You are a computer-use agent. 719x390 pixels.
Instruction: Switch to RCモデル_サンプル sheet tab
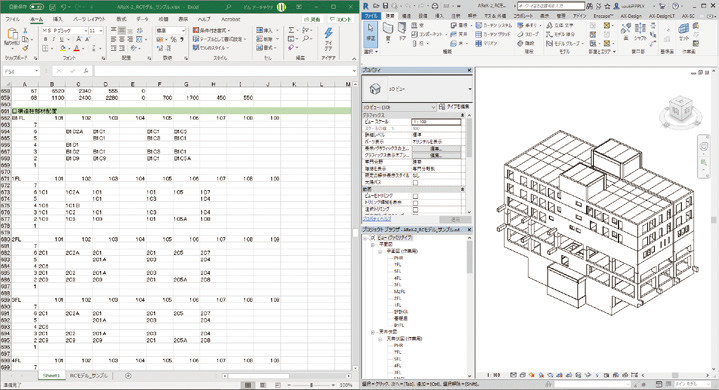(89, 375)
